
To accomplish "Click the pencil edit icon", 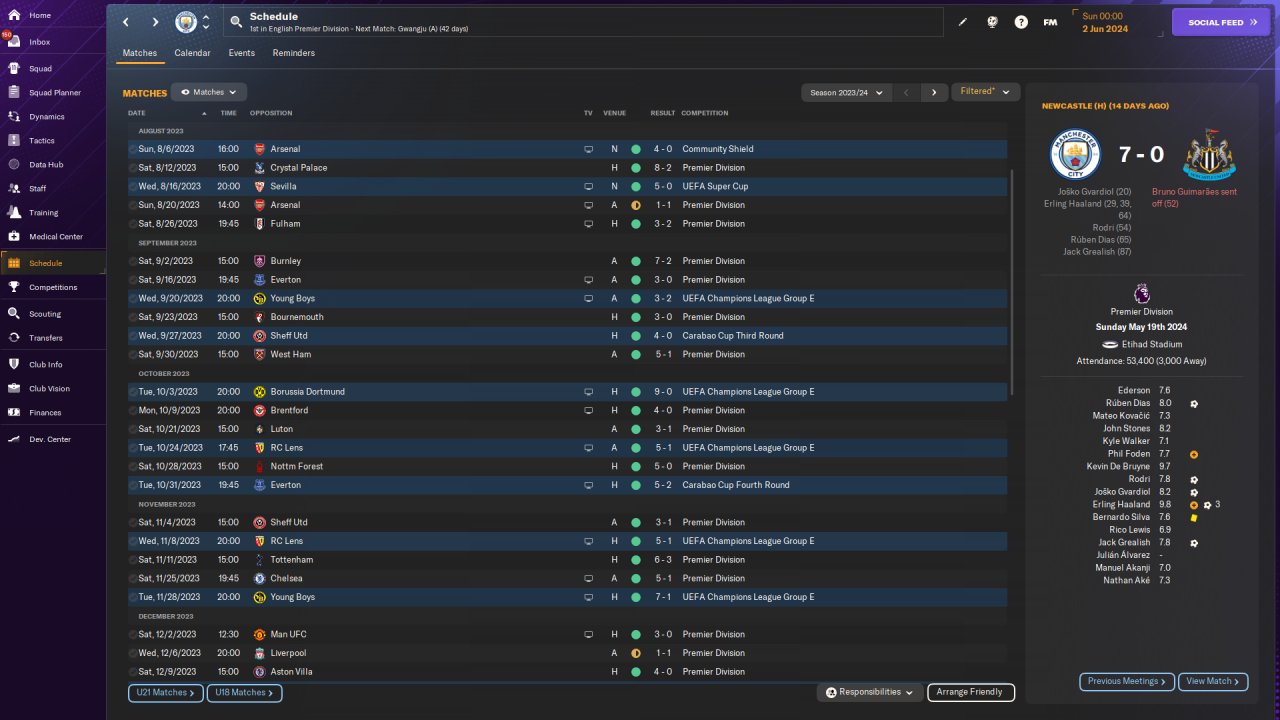I will (963, 22).
